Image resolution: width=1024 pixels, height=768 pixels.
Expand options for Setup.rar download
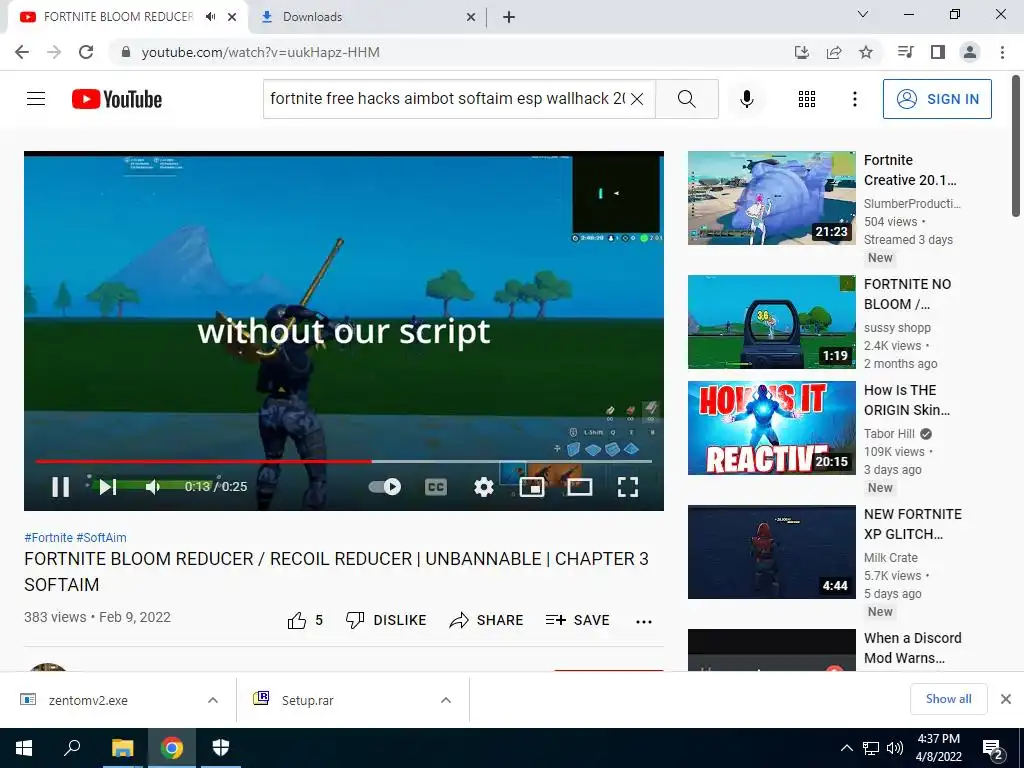[446, 700]
